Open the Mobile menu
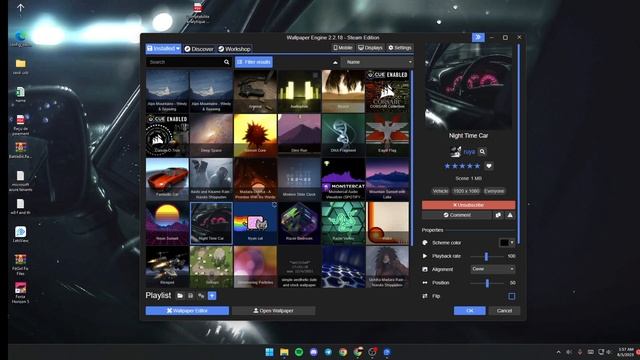Screen dimensions: 640x360 click(x=342, y=48)
